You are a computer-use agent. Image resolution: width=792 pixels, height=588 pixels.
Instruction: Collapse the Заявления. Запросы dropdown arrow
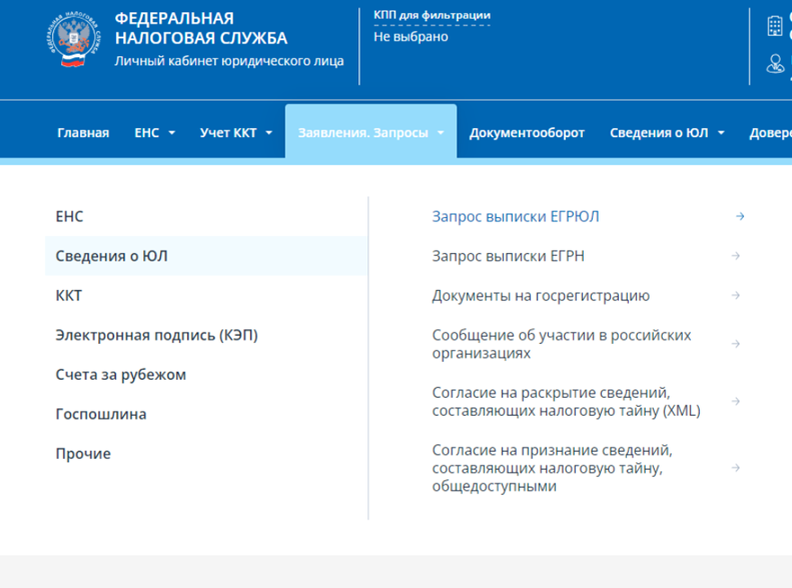click(x=440, y=133)
